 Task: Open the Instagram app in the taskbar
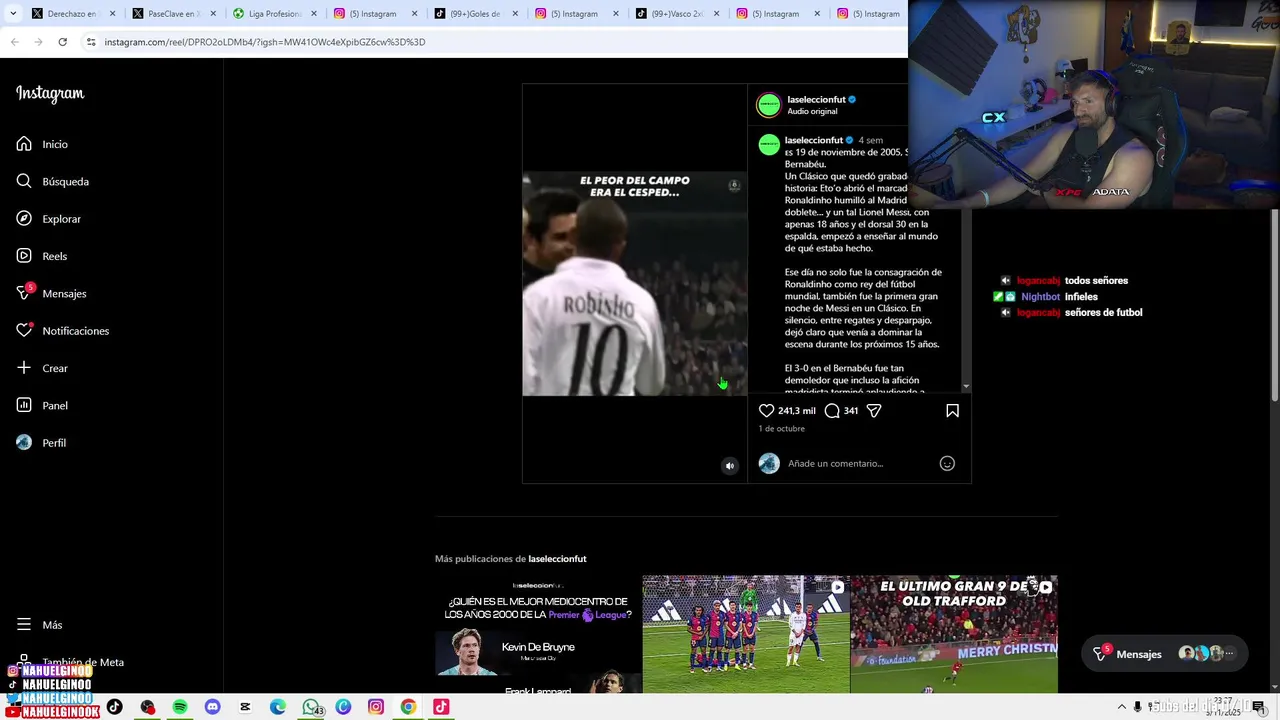(376, 707)
